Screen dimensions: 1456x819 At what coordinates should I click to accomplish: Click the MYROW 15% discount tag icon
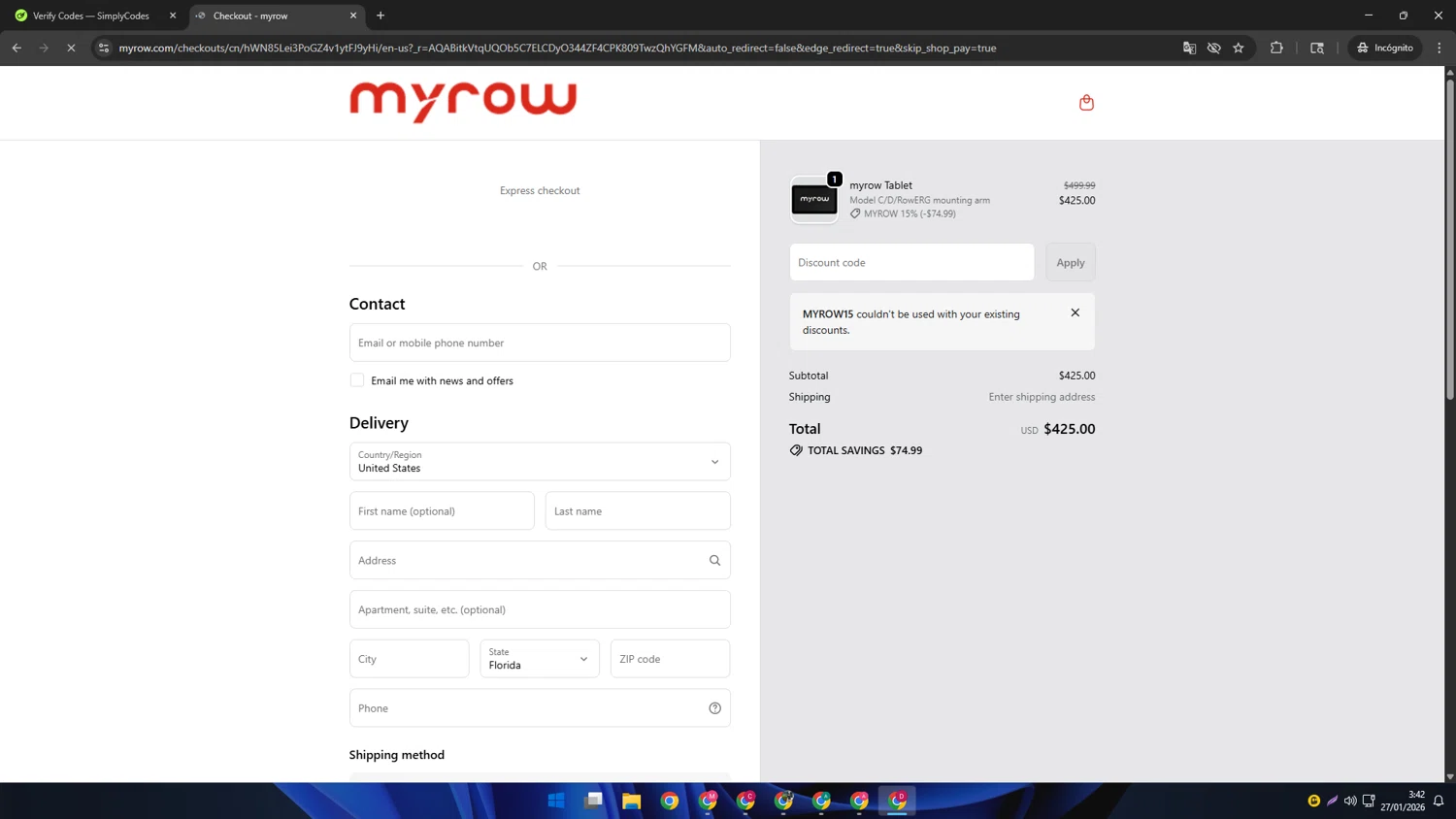click(x=855, y=213)
